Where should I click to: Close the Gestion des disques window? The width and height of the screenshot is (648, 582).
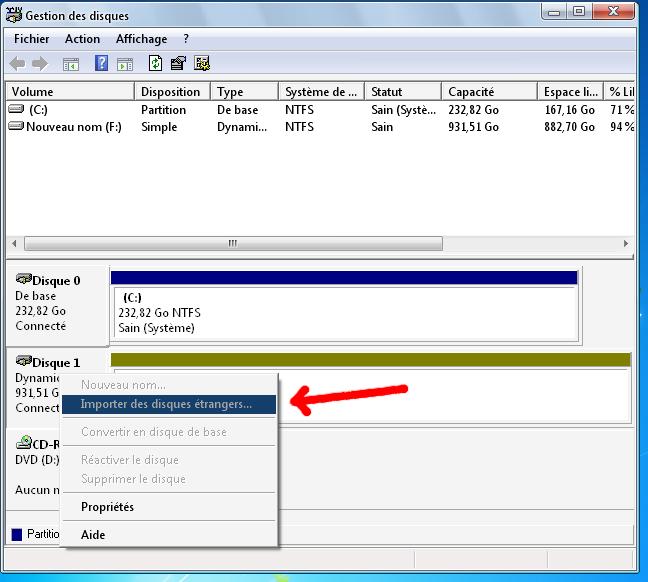(x=613, y=12)
